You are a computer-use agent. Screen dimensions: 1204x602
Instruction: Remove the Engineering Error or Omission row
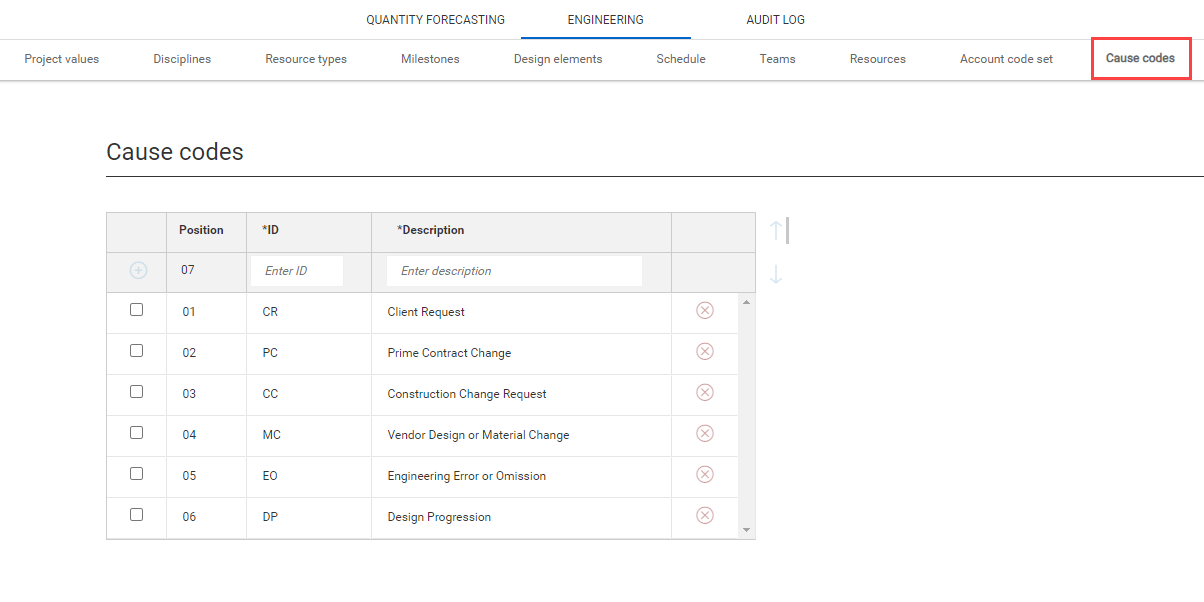[x=704, y=474]
